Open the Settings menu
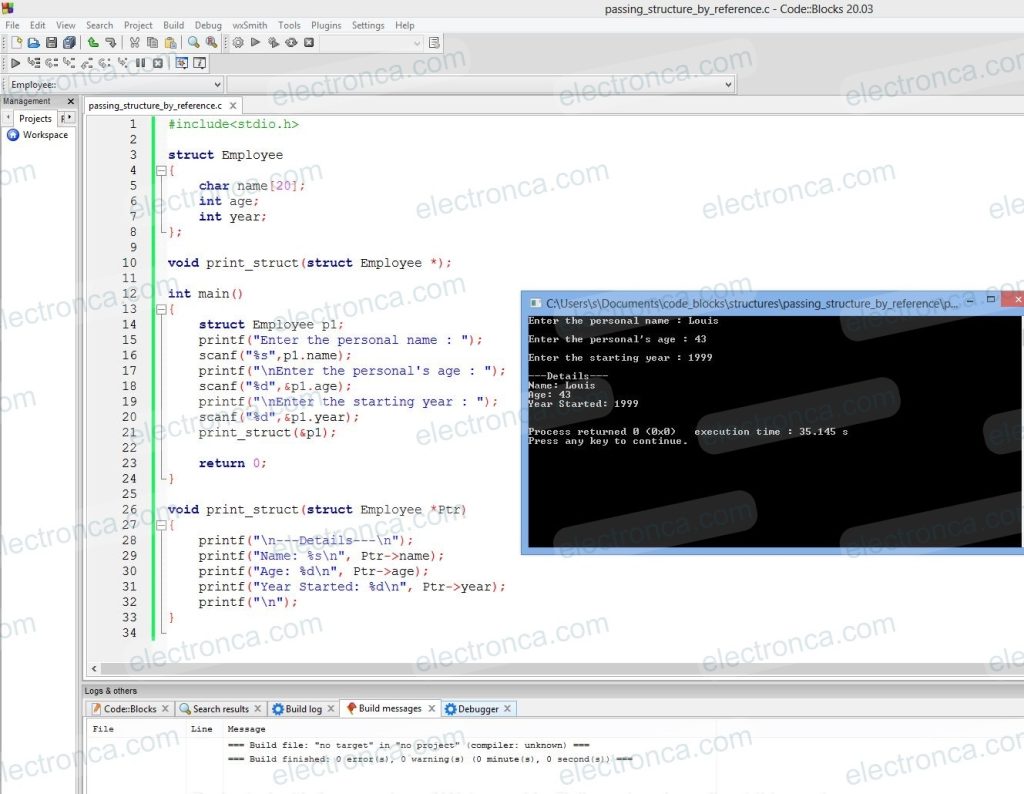Viewport: 1024px width, 794px height. tap(368, 25)
